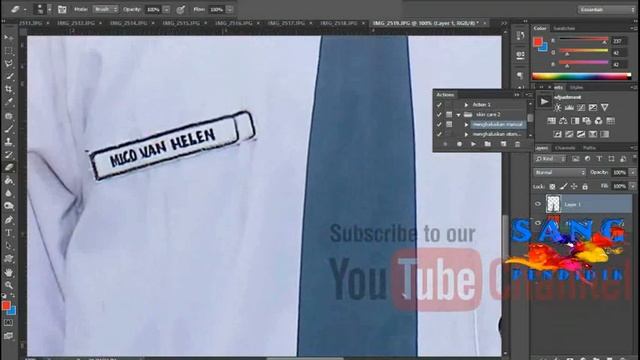Add a Threshold adjustment
640x360 pixels.
[581, 134]
